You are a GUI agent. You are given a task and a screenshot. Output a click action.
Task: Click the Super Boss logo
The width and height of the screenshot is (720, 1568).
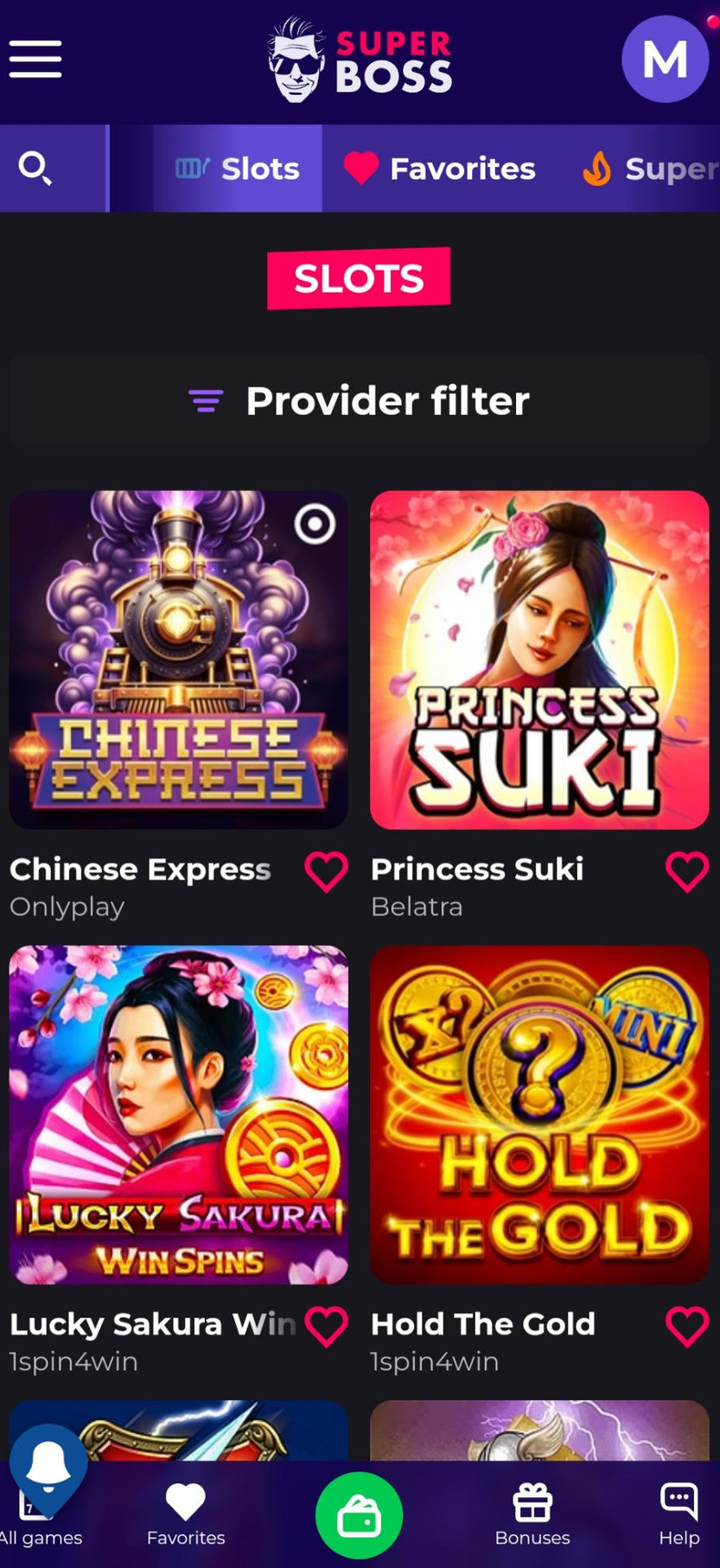360,59
